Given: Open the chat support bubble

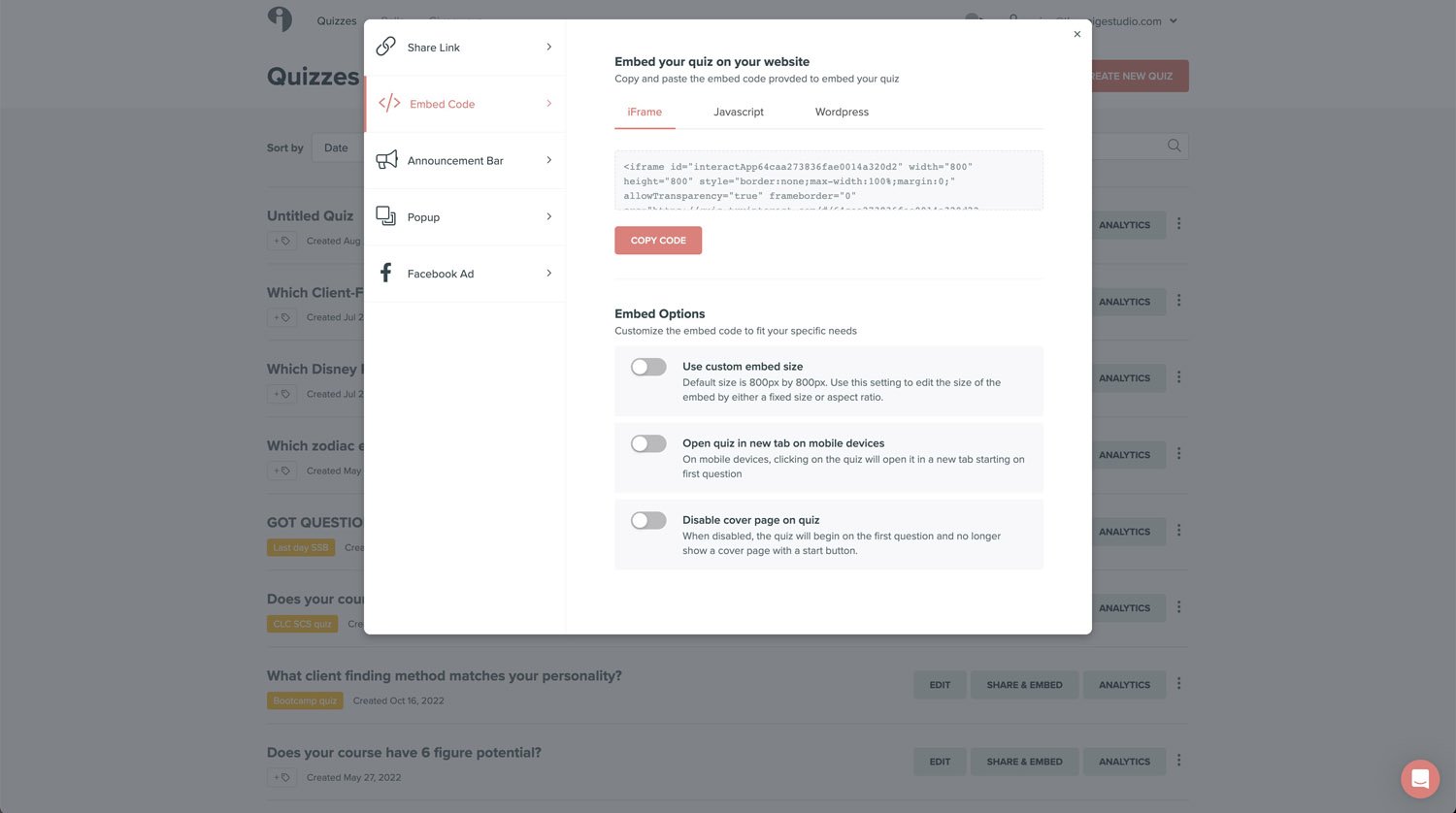Looking at the screenshot, I should pos(1419,778).
